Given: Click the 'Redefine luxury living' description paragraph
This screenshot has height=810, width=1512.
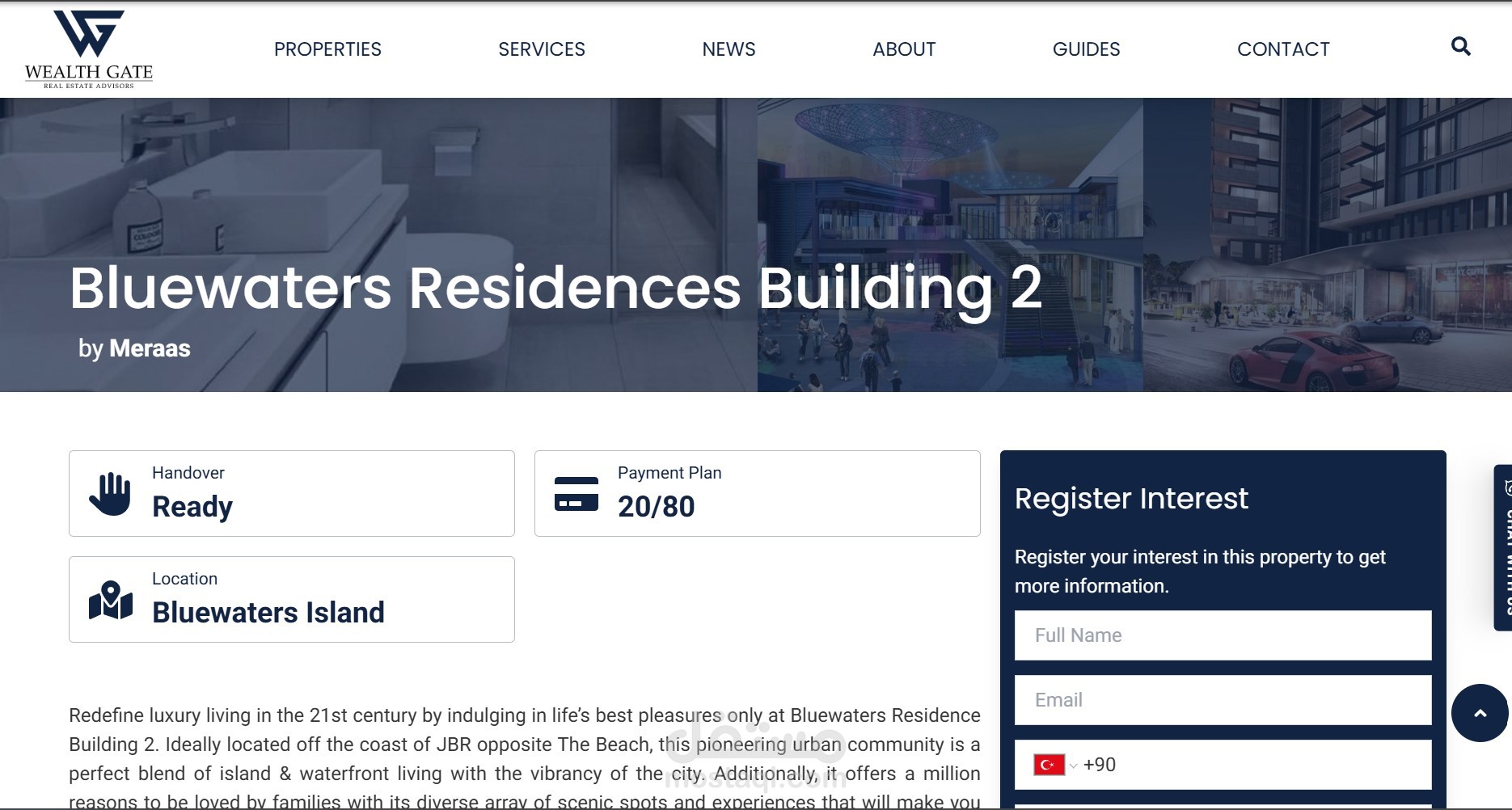Looking at the screenshot, I should 525,758.
